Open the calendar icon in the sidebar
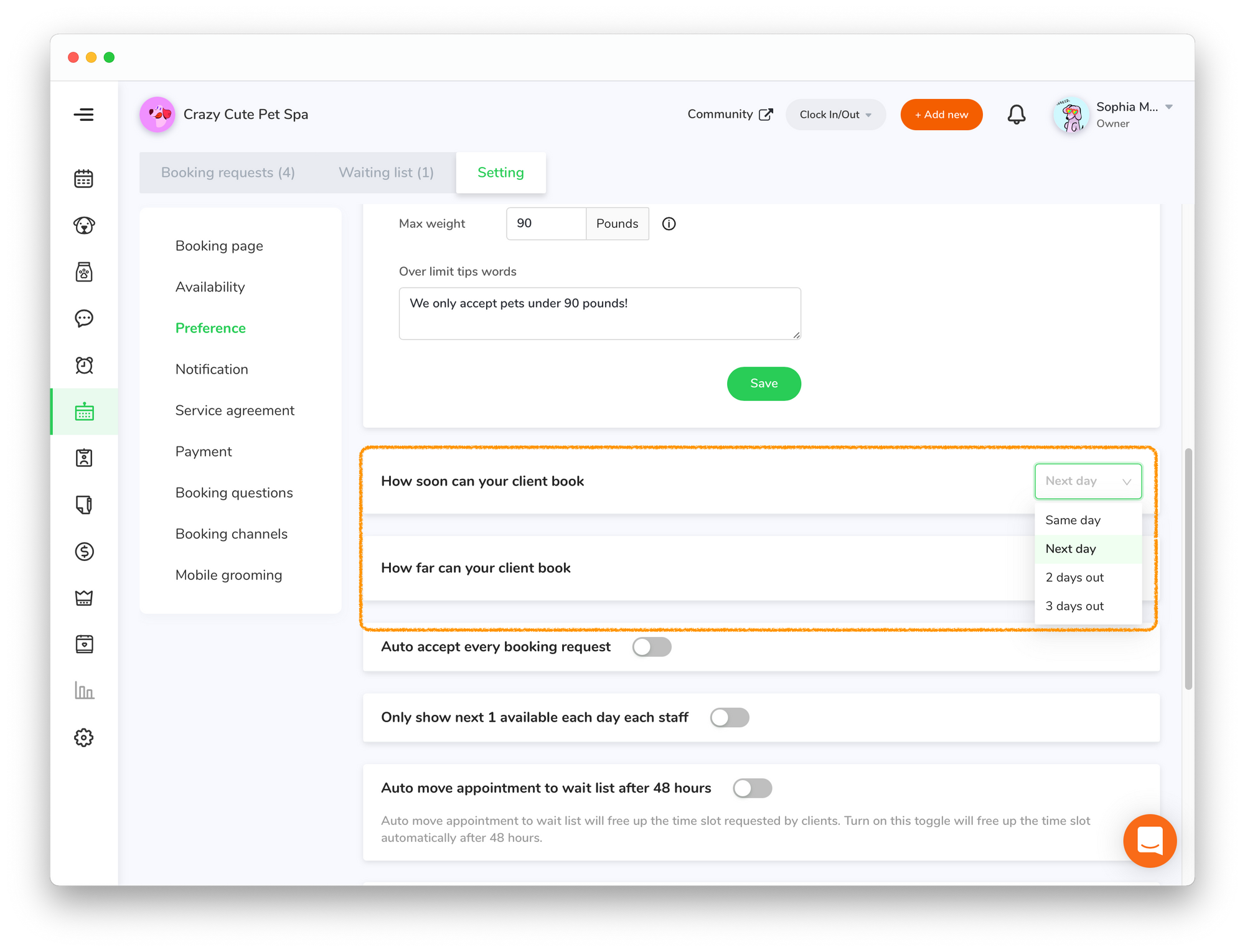This screenshot has width=1245, height=952. click(83, 179)
